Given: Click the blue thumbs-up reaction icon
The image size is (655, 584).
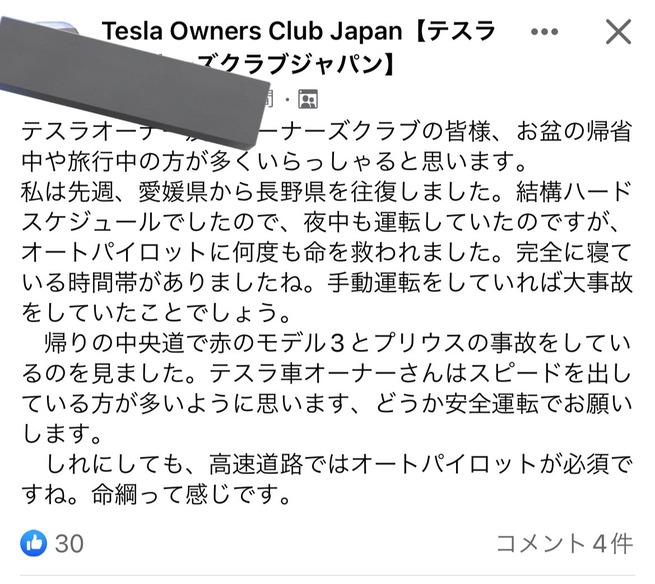Looking at the screenshot, I should point(33,543).
